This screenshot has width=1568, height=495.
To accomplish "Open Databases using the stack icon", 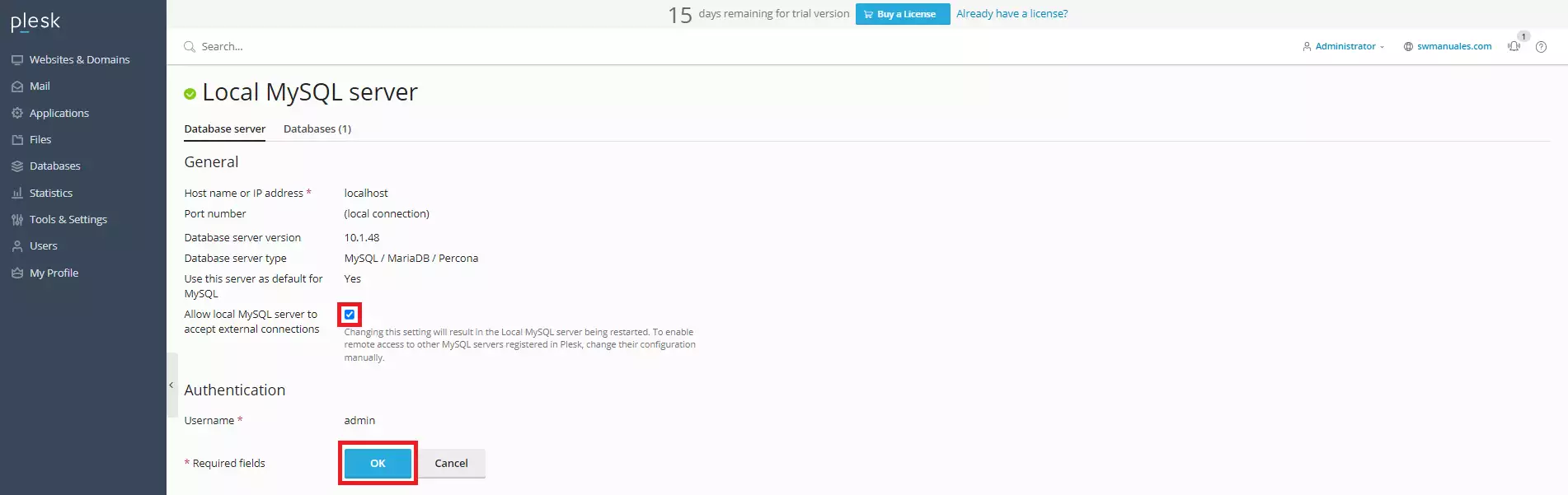I will click(x=17, y=166).
